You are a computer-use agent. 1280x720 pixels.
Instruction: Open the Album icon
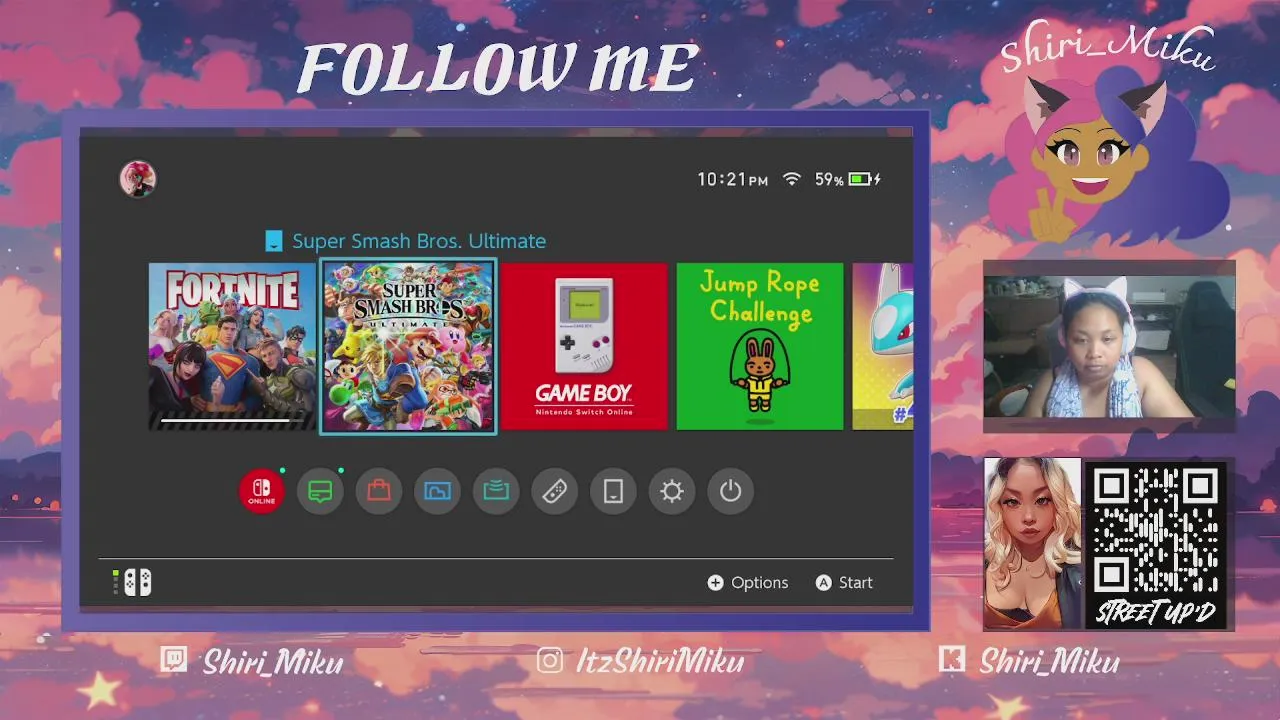tap(437, 491)
